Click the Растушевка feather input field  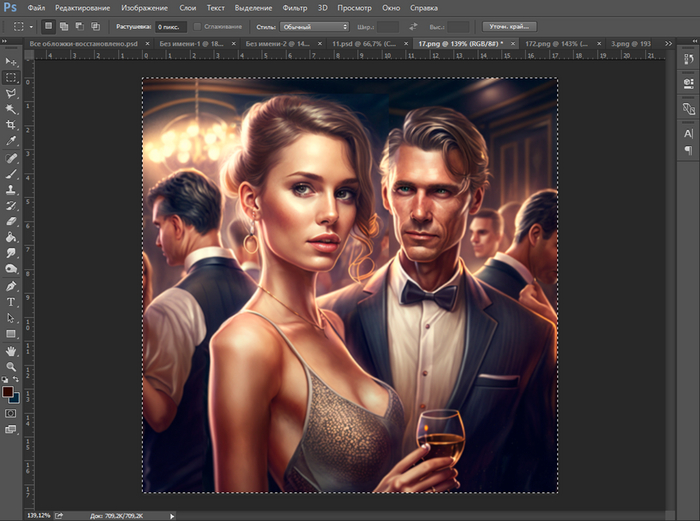(x=171, y=26)
